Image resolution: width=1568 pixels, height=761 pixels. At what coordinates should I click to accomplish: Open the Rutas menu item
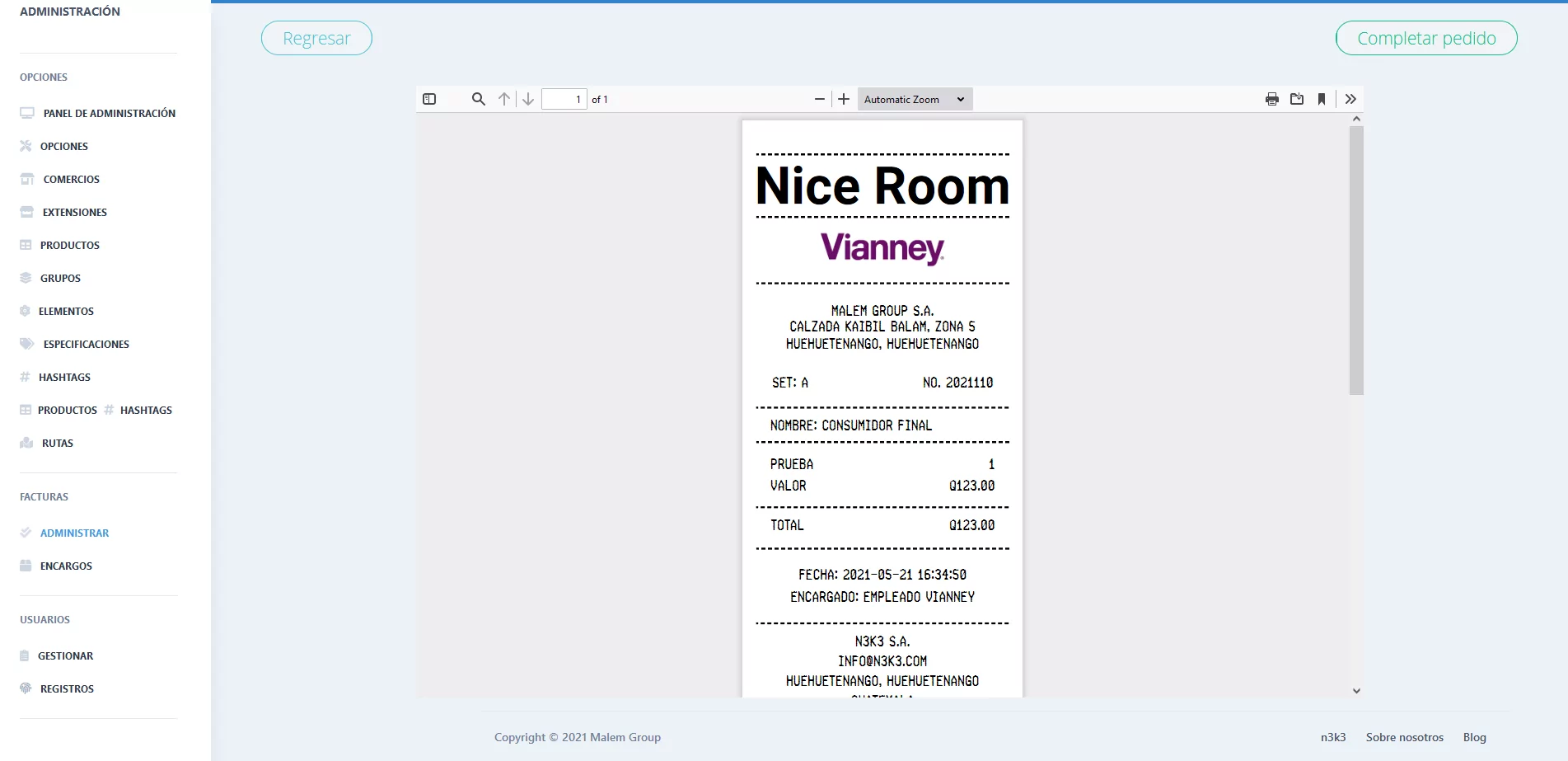[58, 443]
